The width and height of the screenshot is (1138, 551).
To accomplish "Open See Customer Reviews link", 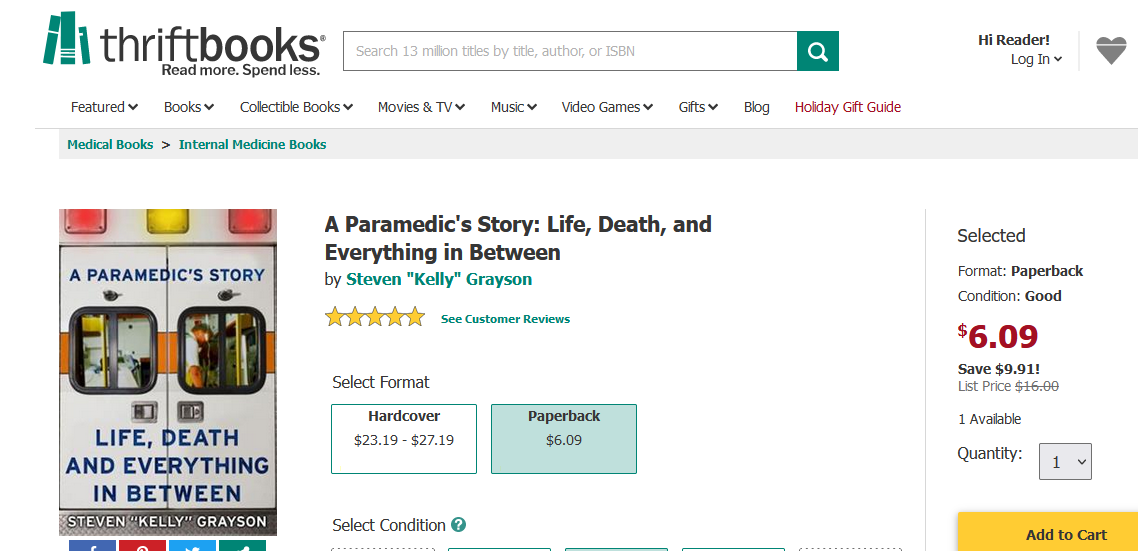I will 505,319.
